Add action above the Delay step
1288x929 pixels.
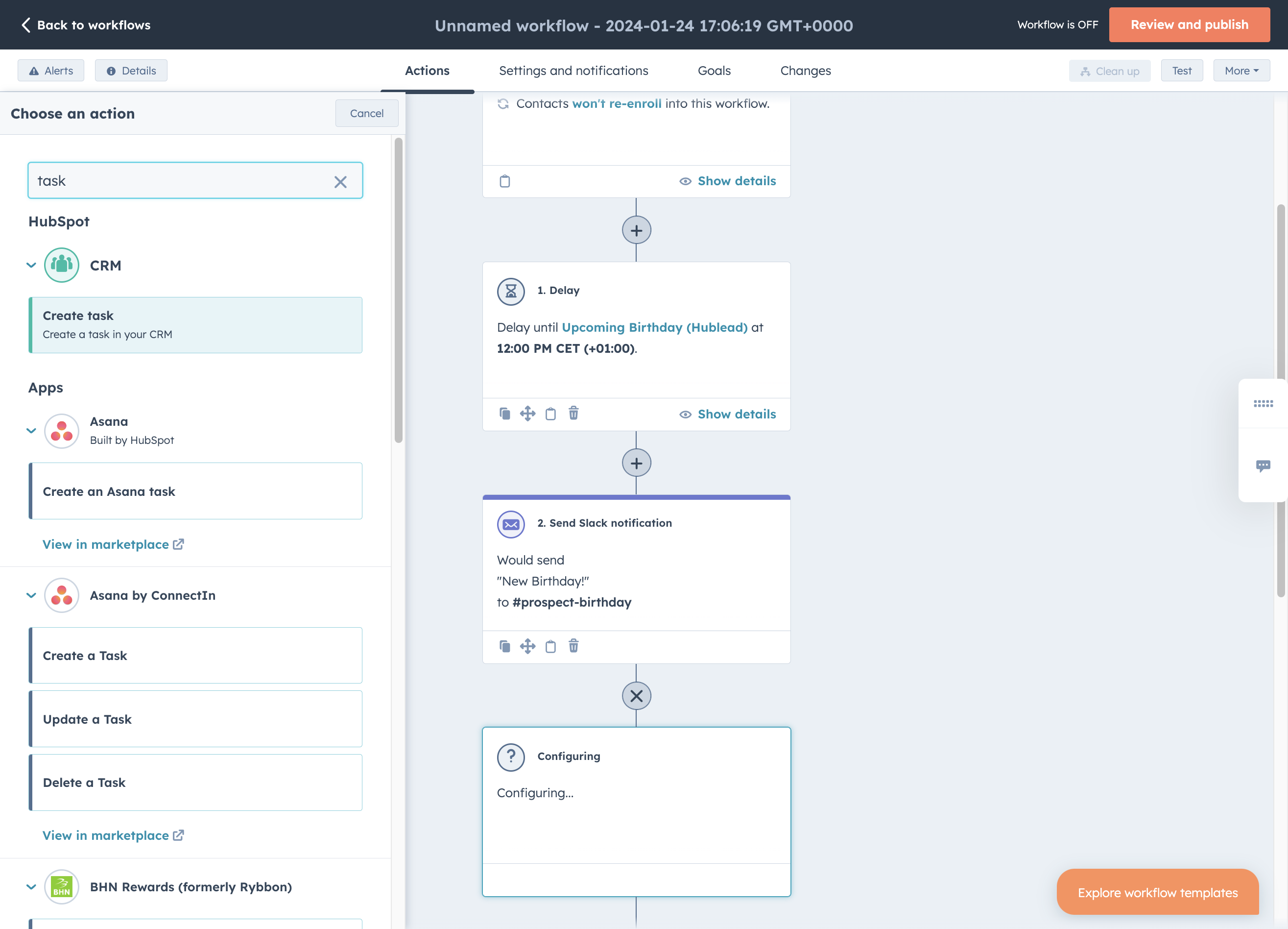(636, 230)
